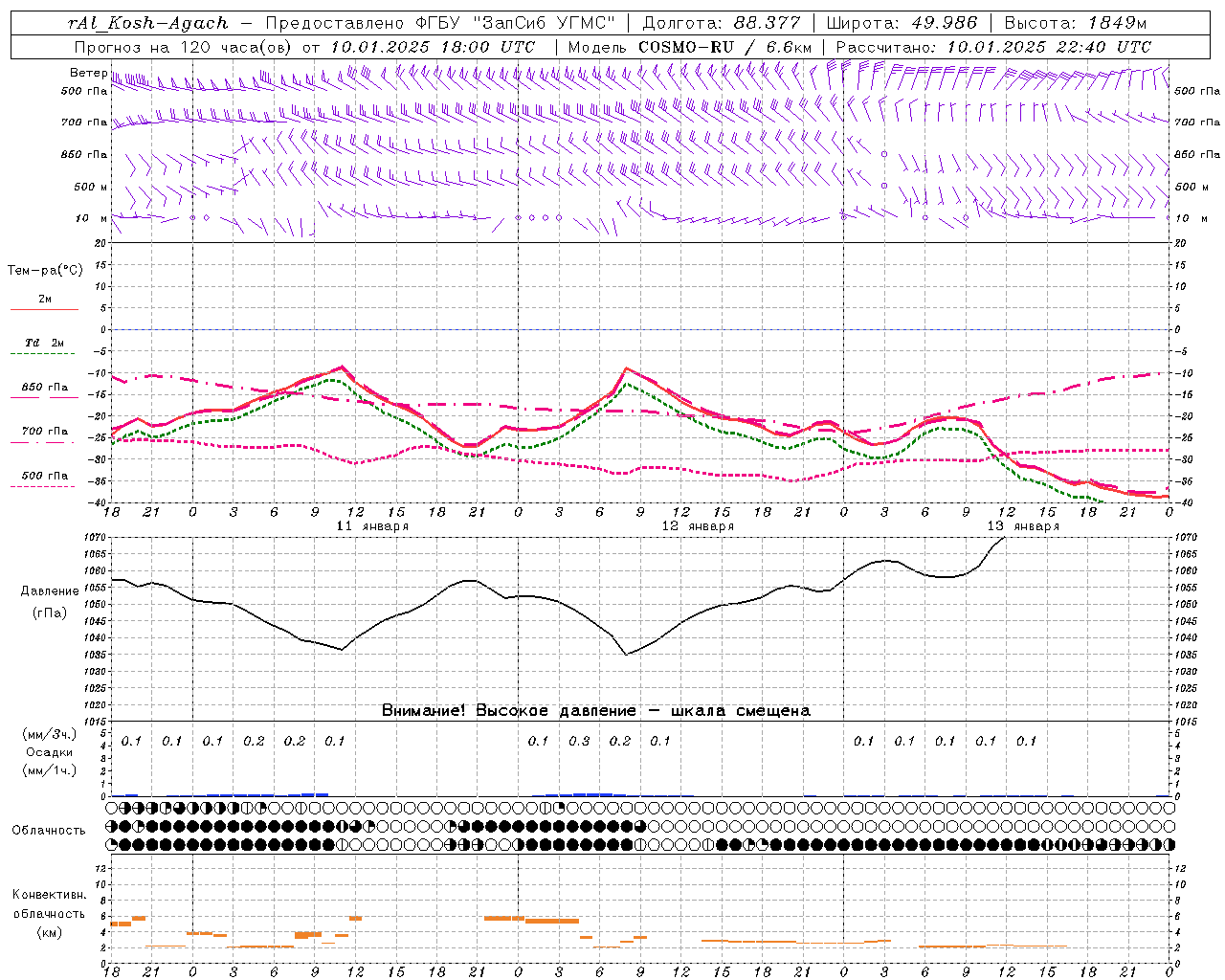
Task: Click the latitude value Широта: 49.986
Action: point(902,23)
